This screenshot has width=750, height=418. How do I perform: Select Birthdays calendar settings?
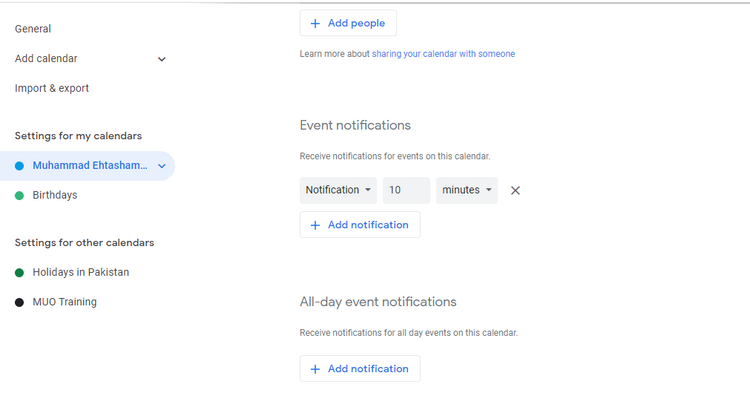55,195
